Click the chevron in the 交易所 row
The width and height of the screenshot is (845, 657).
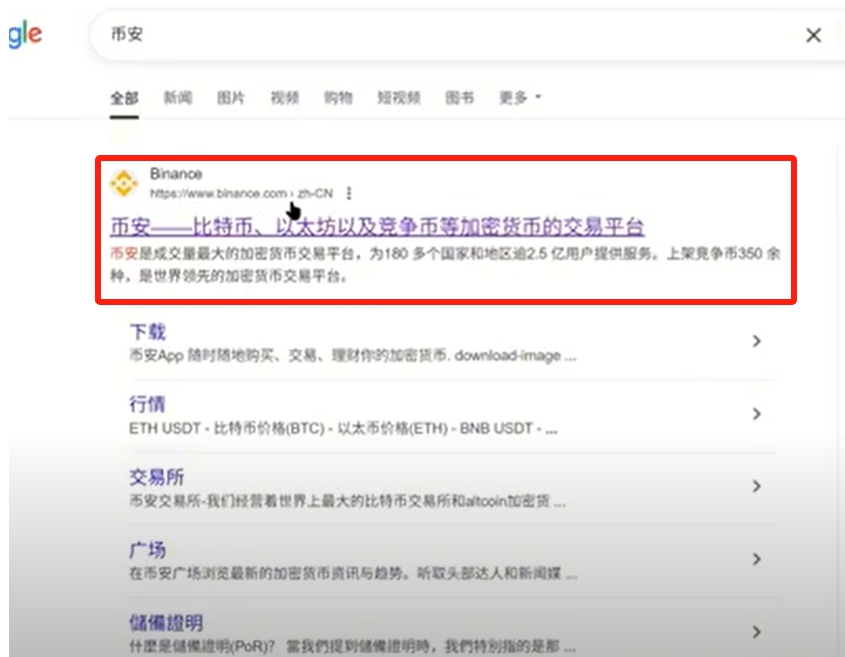point(757,486)
